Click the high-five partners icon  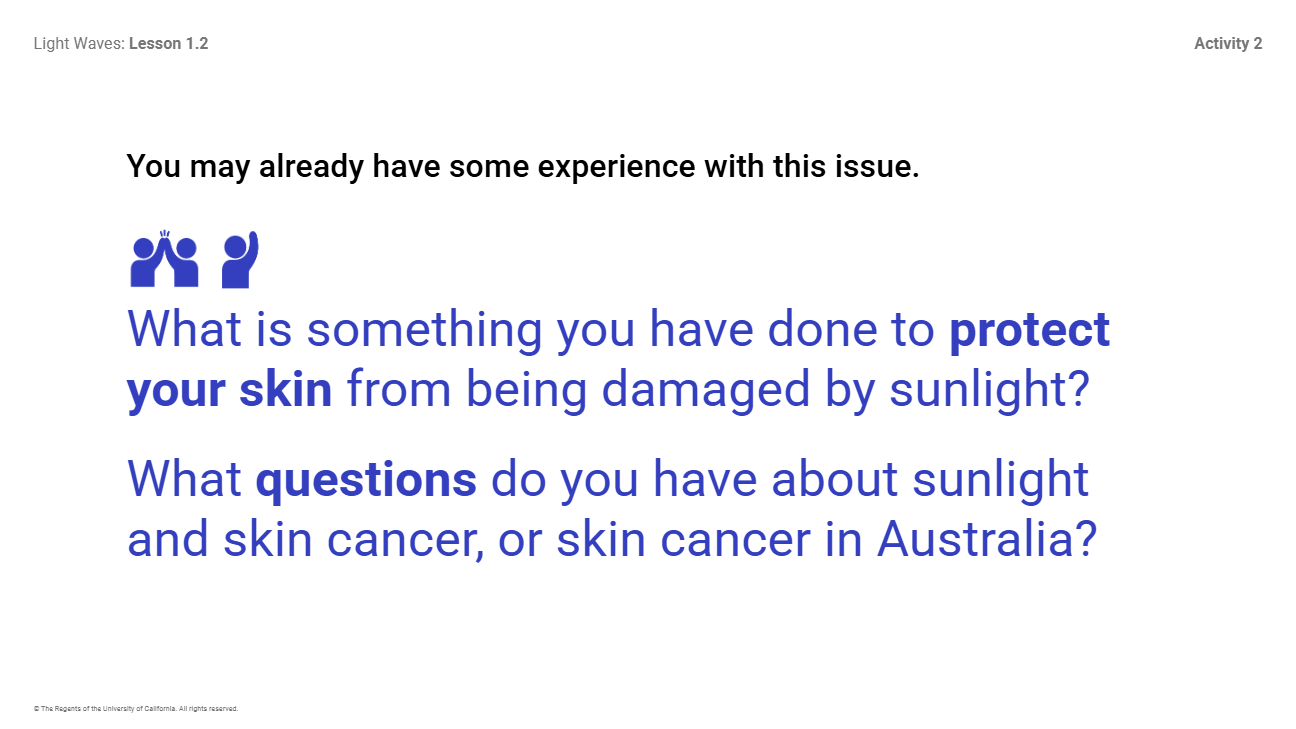pos(164,262)
